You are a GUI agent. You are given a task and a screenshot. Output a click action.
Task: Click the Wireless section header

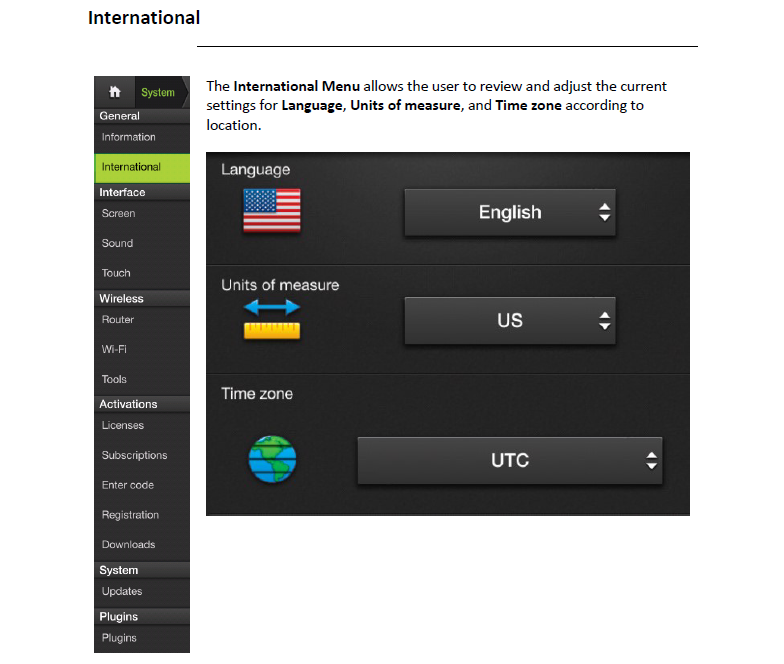click(142, 298)
